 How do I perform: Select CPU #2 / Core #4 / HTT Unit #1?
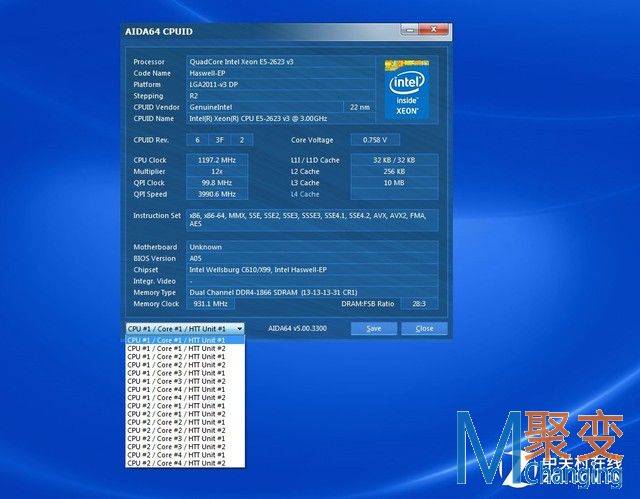pos(185,455)
